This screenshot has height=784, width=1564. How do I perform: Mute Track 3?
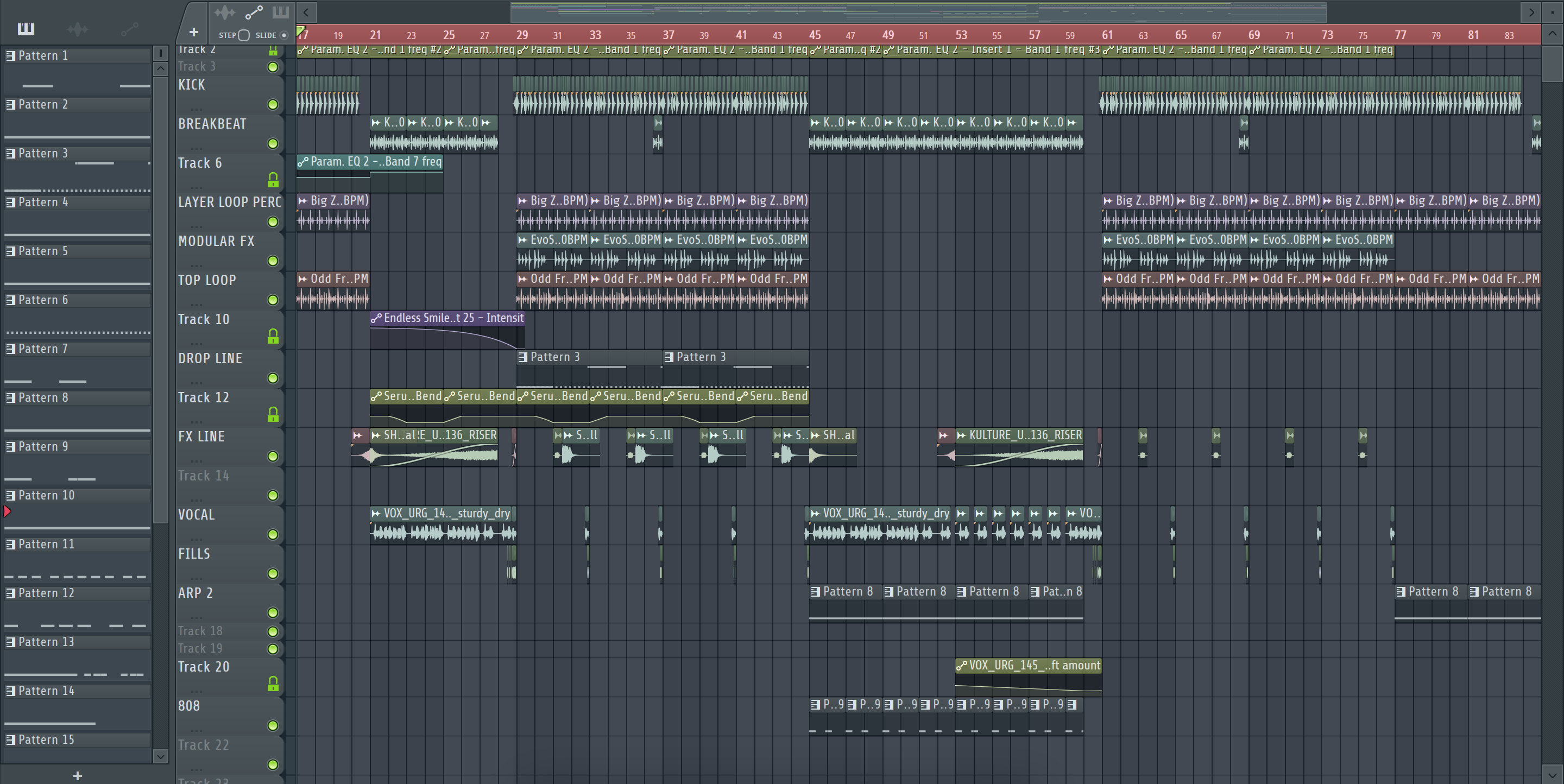point(273,67)
